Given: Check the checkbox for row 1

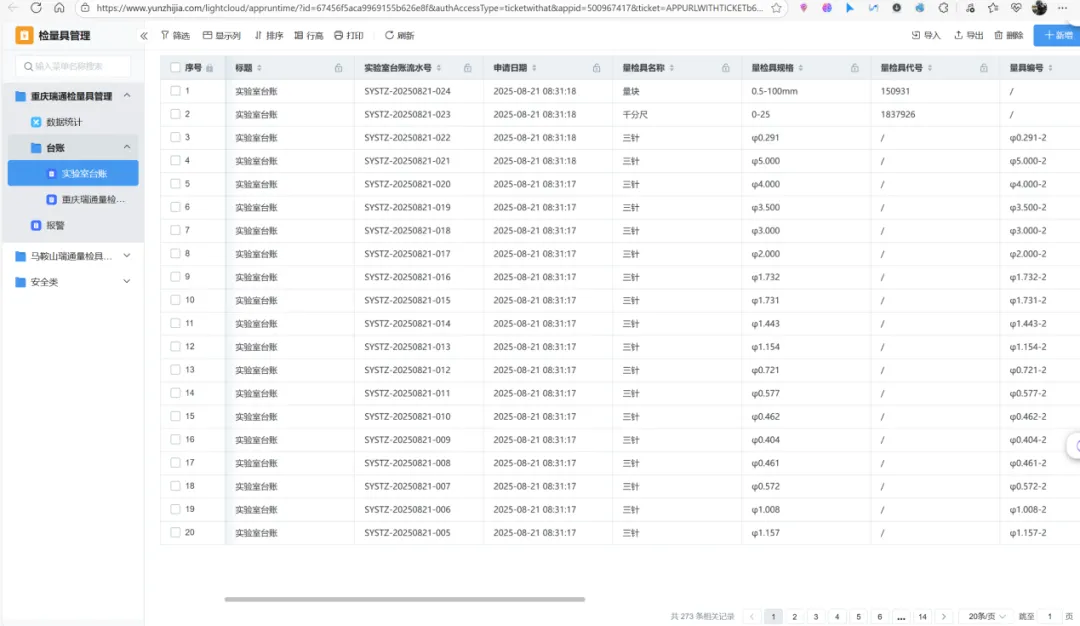Looking at the screenshot, I should tap(176, 91).
